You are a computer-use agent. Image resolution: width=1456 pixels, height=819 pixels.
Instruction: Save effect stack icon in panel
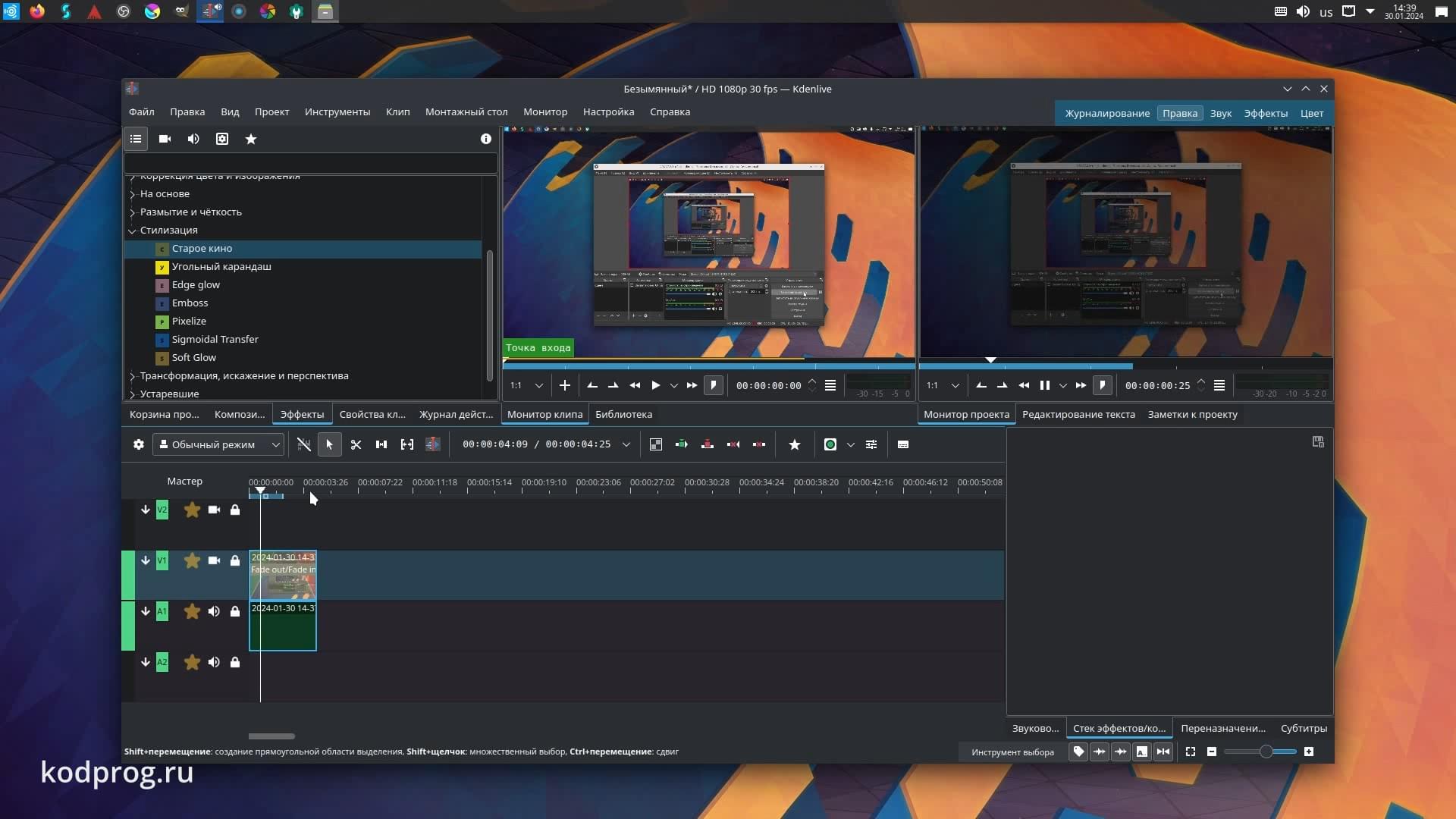pyautogui.click(x=1318, y=441)
